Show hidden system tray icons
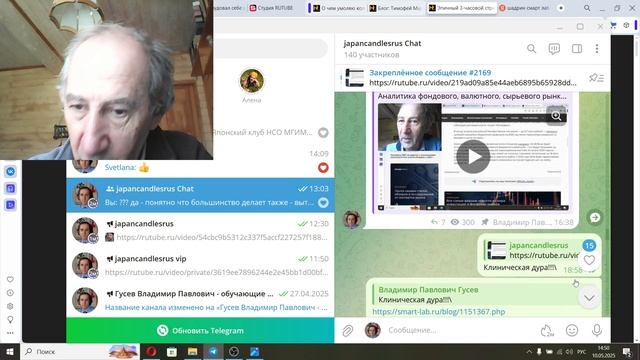The image size is (640, 360). [x=529, y=352]
